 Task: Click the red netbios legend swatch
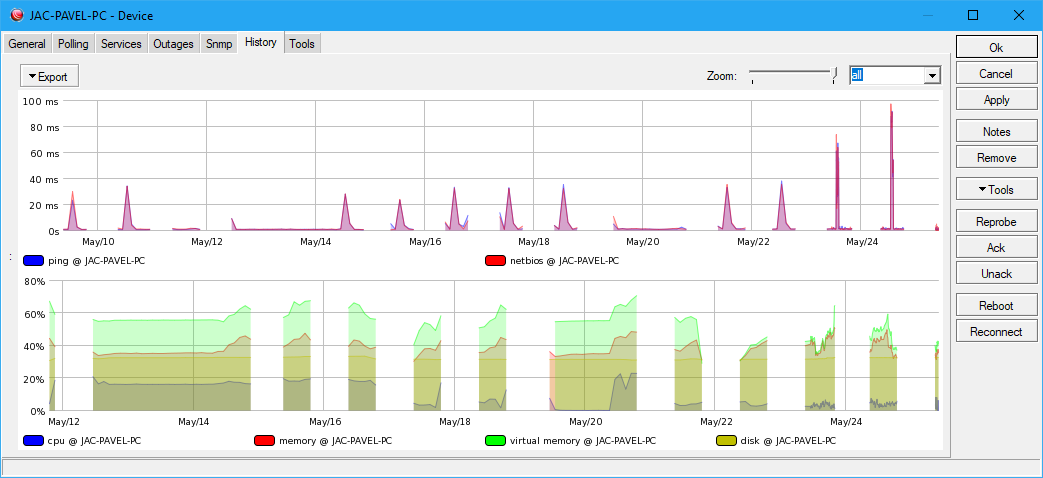pos(495,261)
